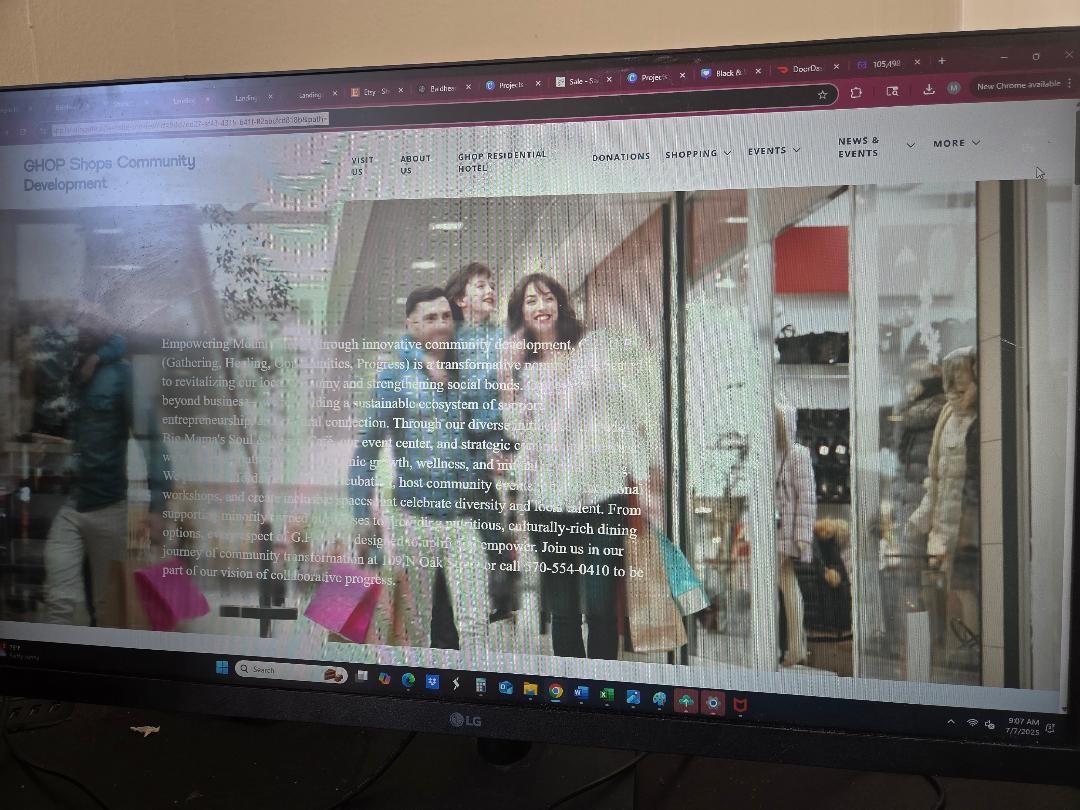Open the Donations menu item
This screenshot has height=810, width=1080.
coord(621,157)
